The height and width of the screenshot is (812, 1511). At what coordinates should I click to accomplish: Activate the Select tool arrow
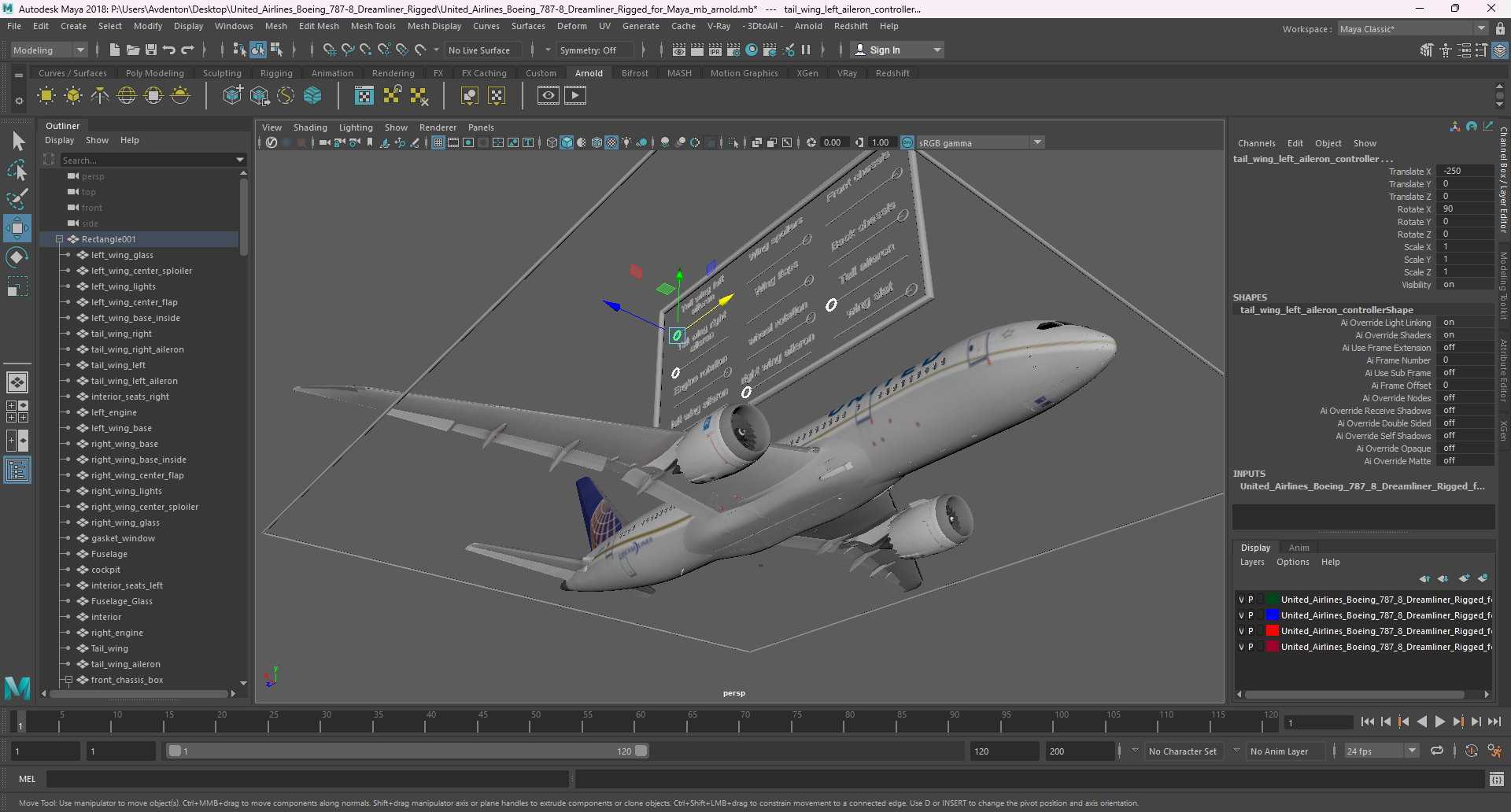(x=17, y=142)
